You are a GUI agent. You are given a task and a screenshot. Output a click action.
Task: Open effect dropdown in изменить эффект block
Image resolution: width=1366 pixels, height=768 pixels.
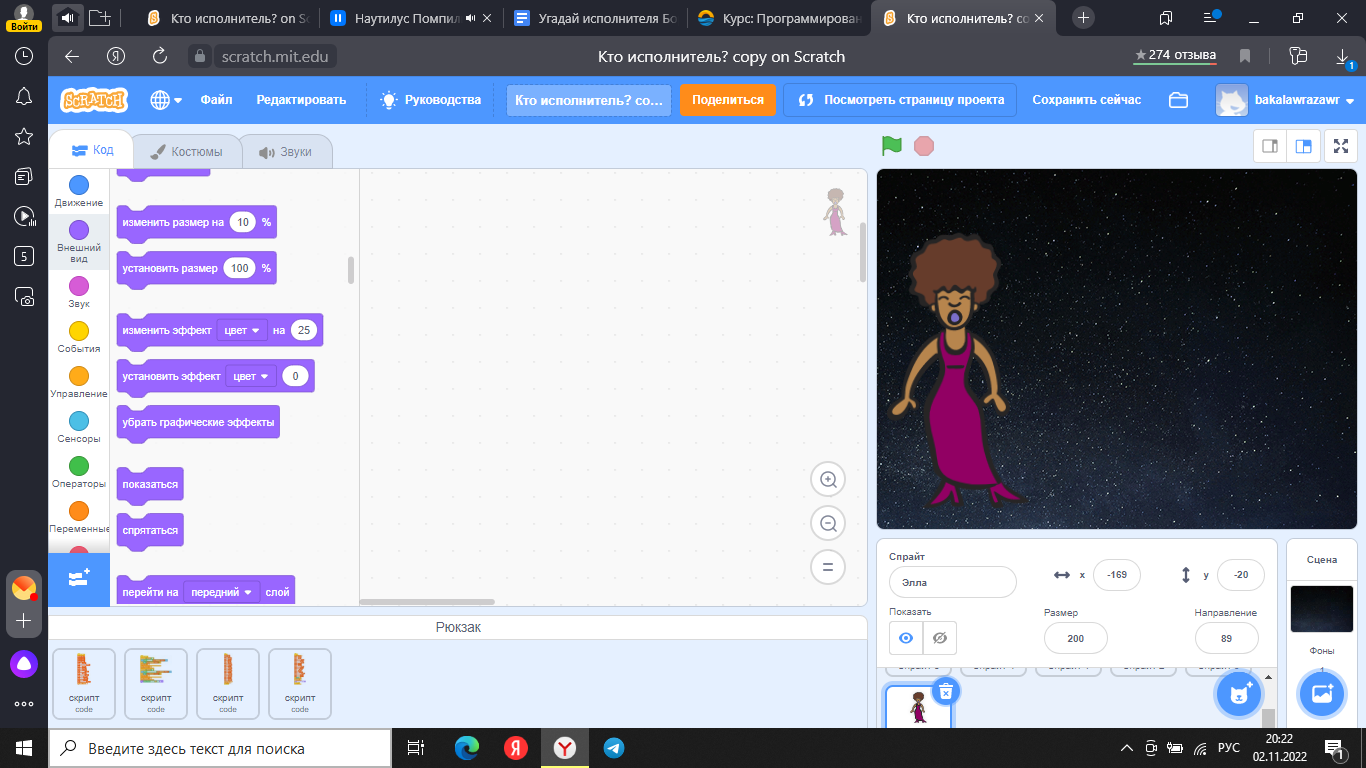pos(242,330)
